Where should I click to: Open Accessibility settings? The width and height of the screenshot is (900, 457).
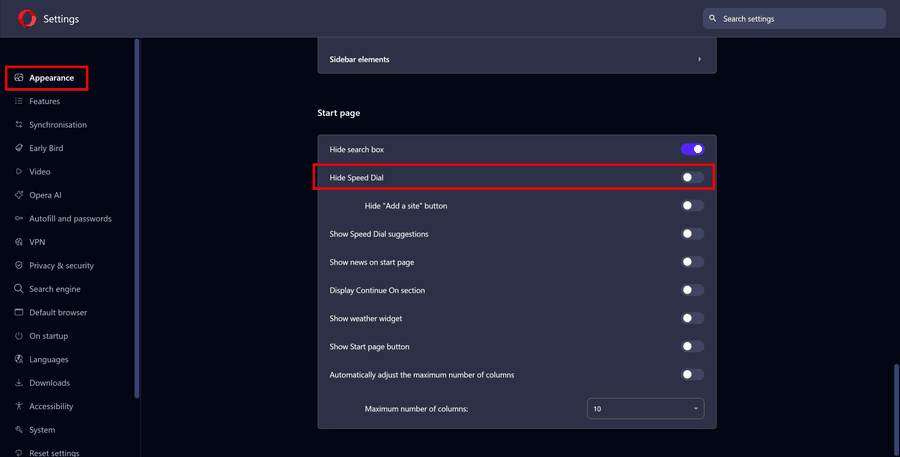click(x=51, y=406)
